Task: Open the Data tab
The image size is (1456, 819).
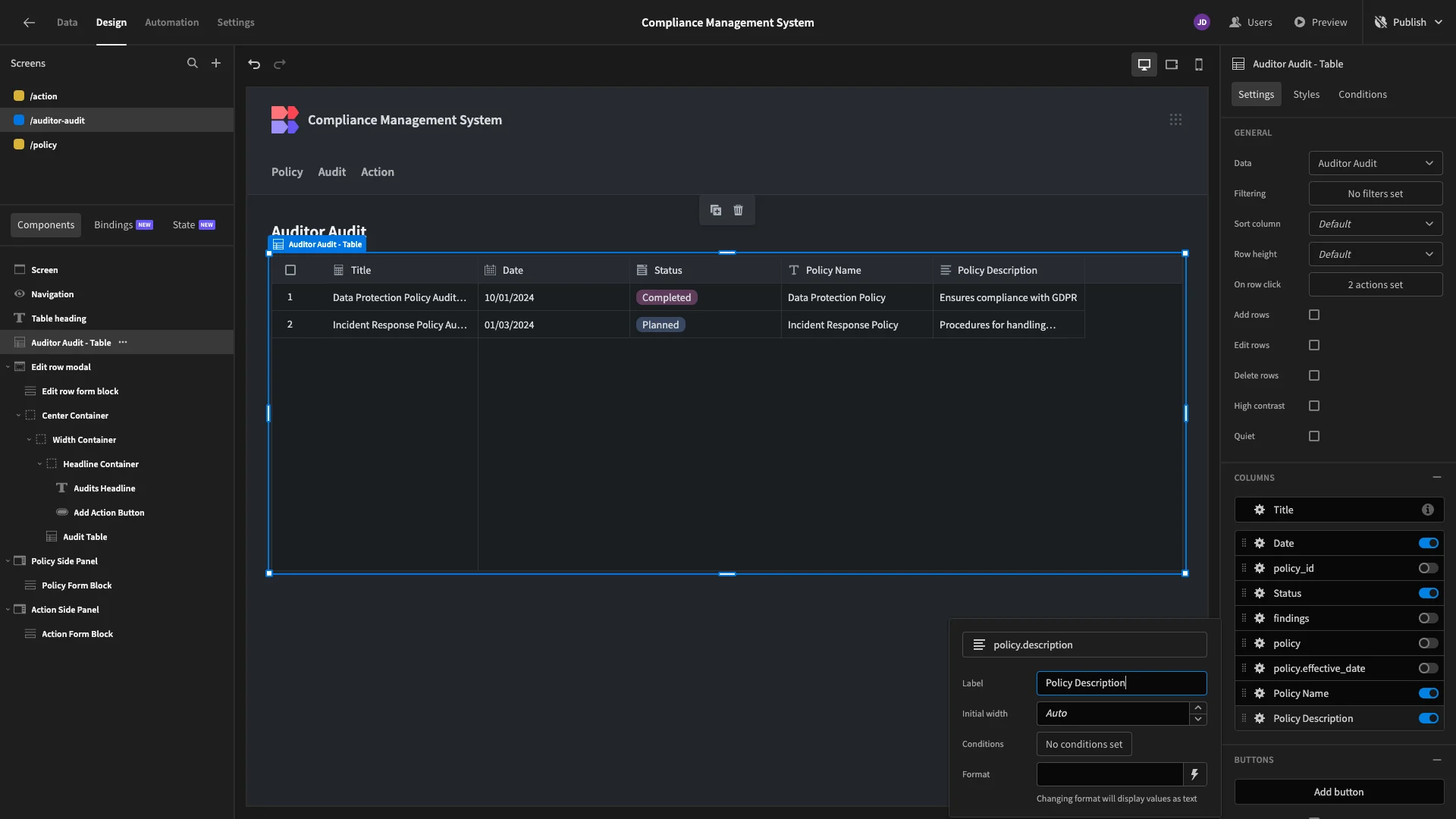Action: [x=67, y=23]
